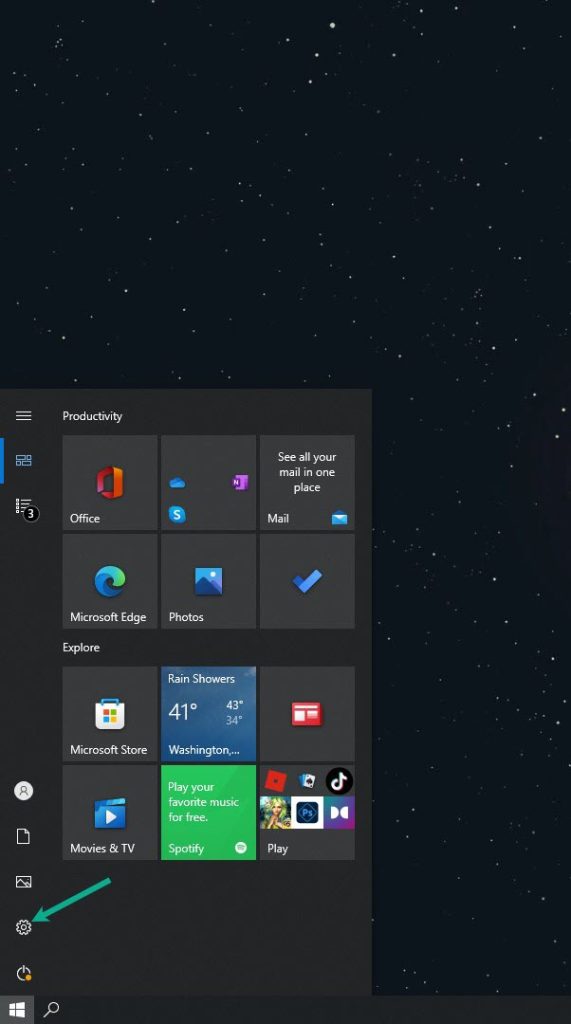Open the Mail tile
Viewport: 571px width, 1024px height.
pos(307,483)
